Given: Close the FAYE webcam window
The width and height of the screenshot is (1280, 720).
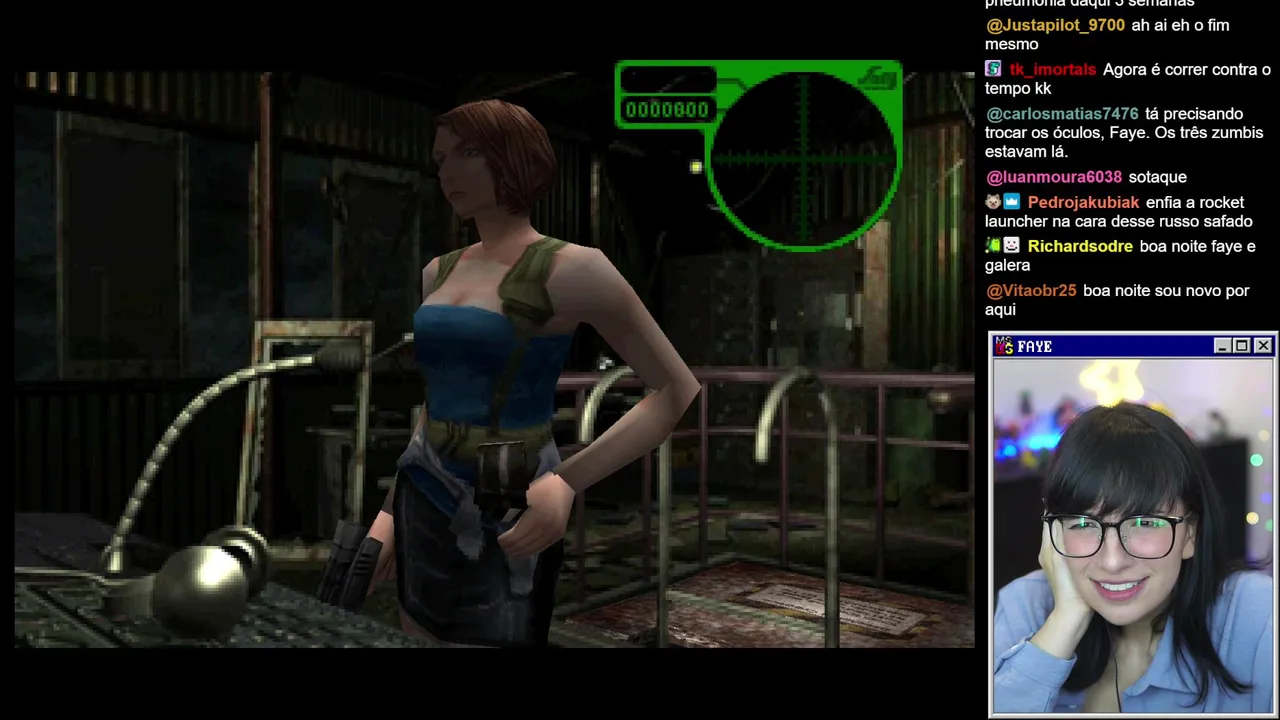Looking at the screenshot, I should tap(1263, 346).
